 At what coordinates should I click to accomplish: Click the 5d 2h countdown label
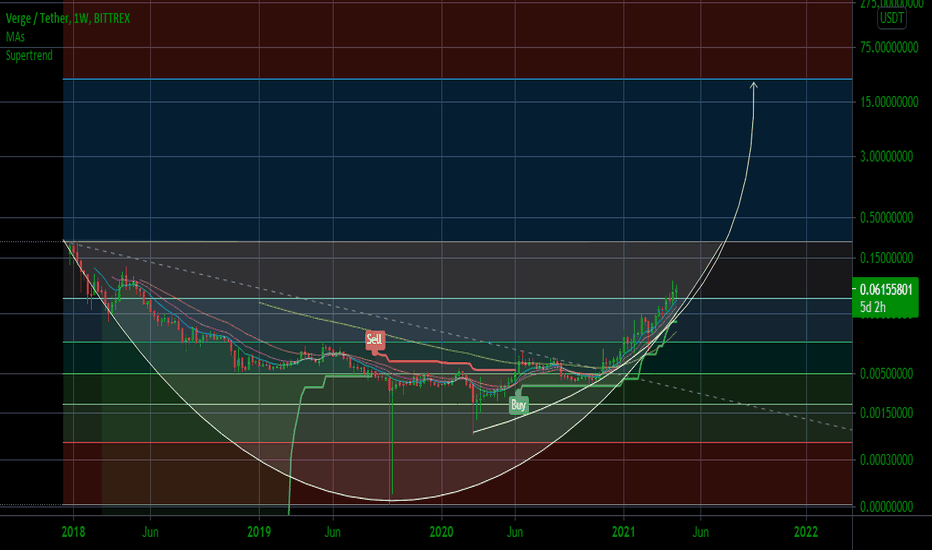(x=873, y=307)
